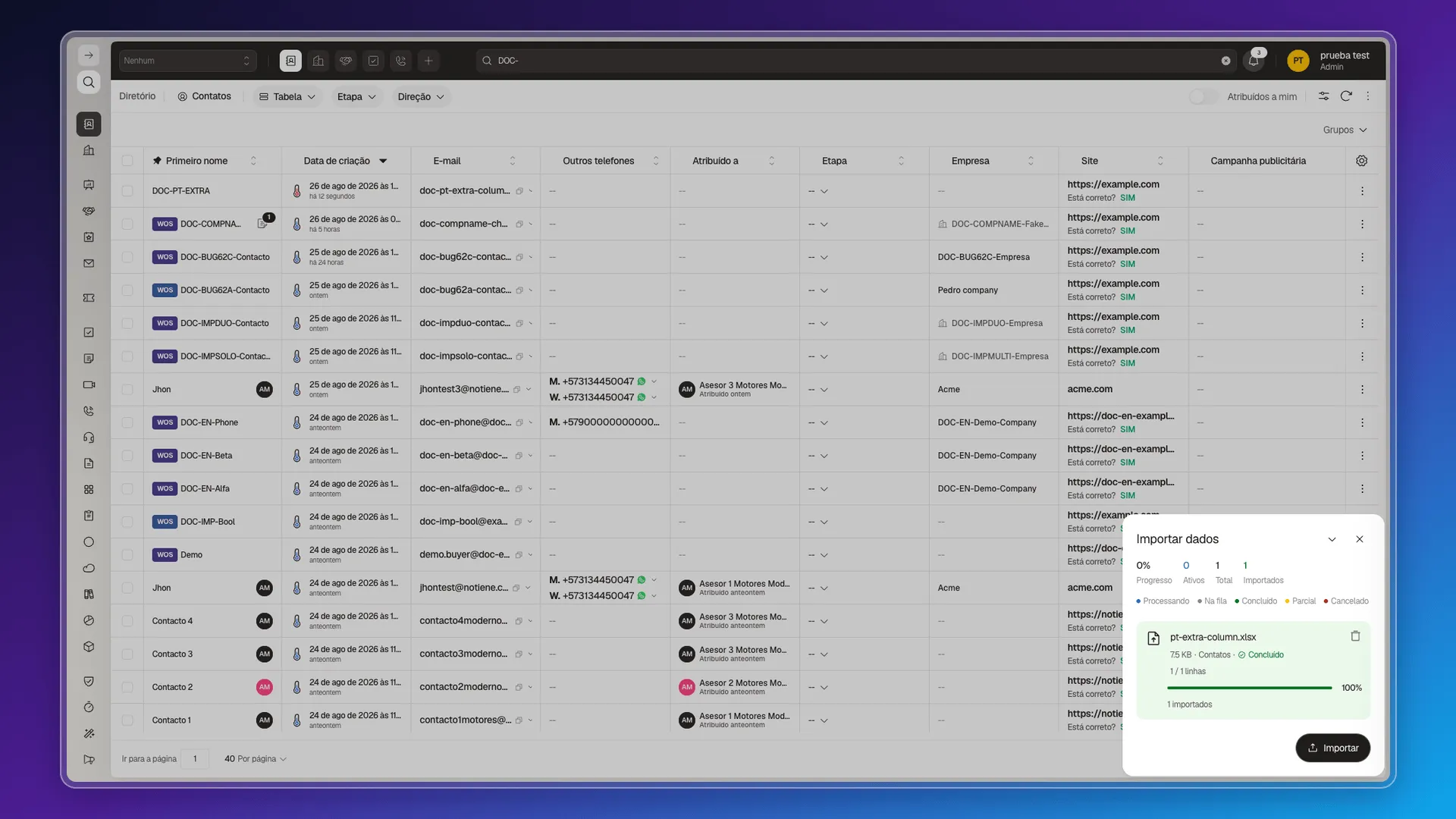Check the DOC-PT-EXTRA row checkbox
Image resolution: width=1456 pixels, height=819 pixels.
click(127, 191)
